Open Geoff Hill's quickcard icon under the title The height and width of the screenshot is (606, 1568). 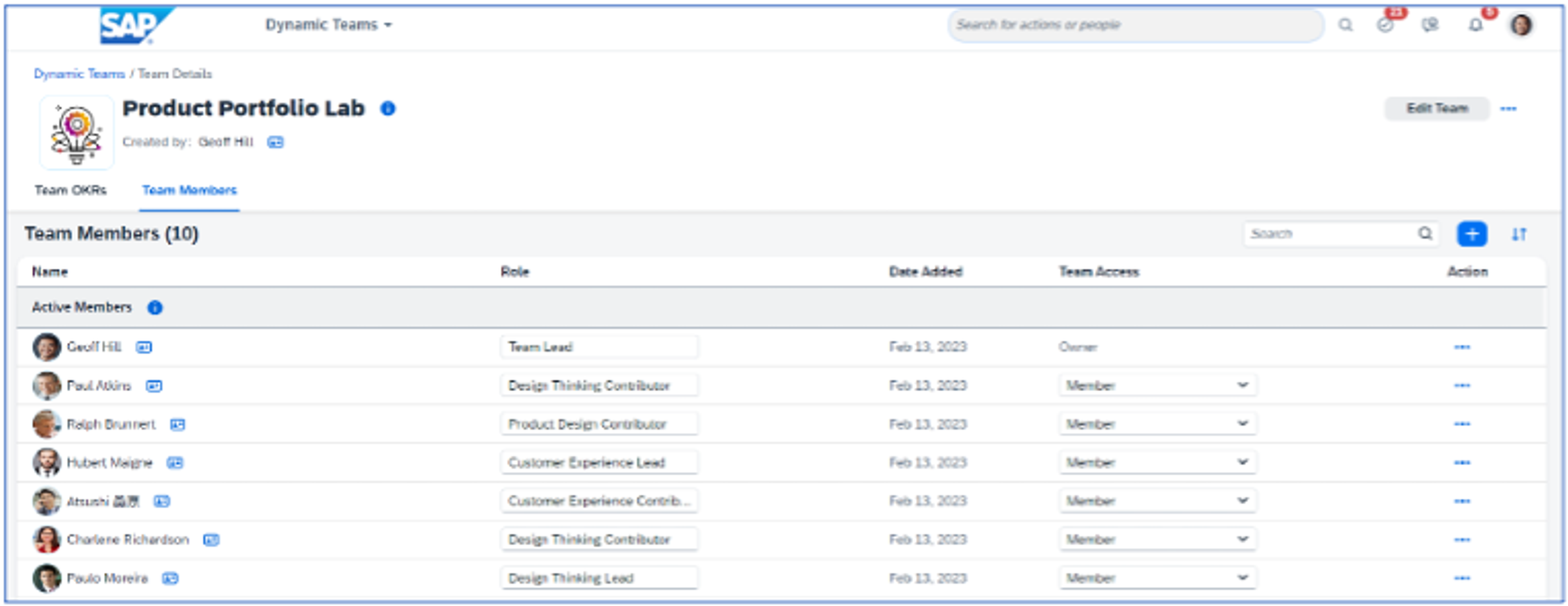[276, 142]
